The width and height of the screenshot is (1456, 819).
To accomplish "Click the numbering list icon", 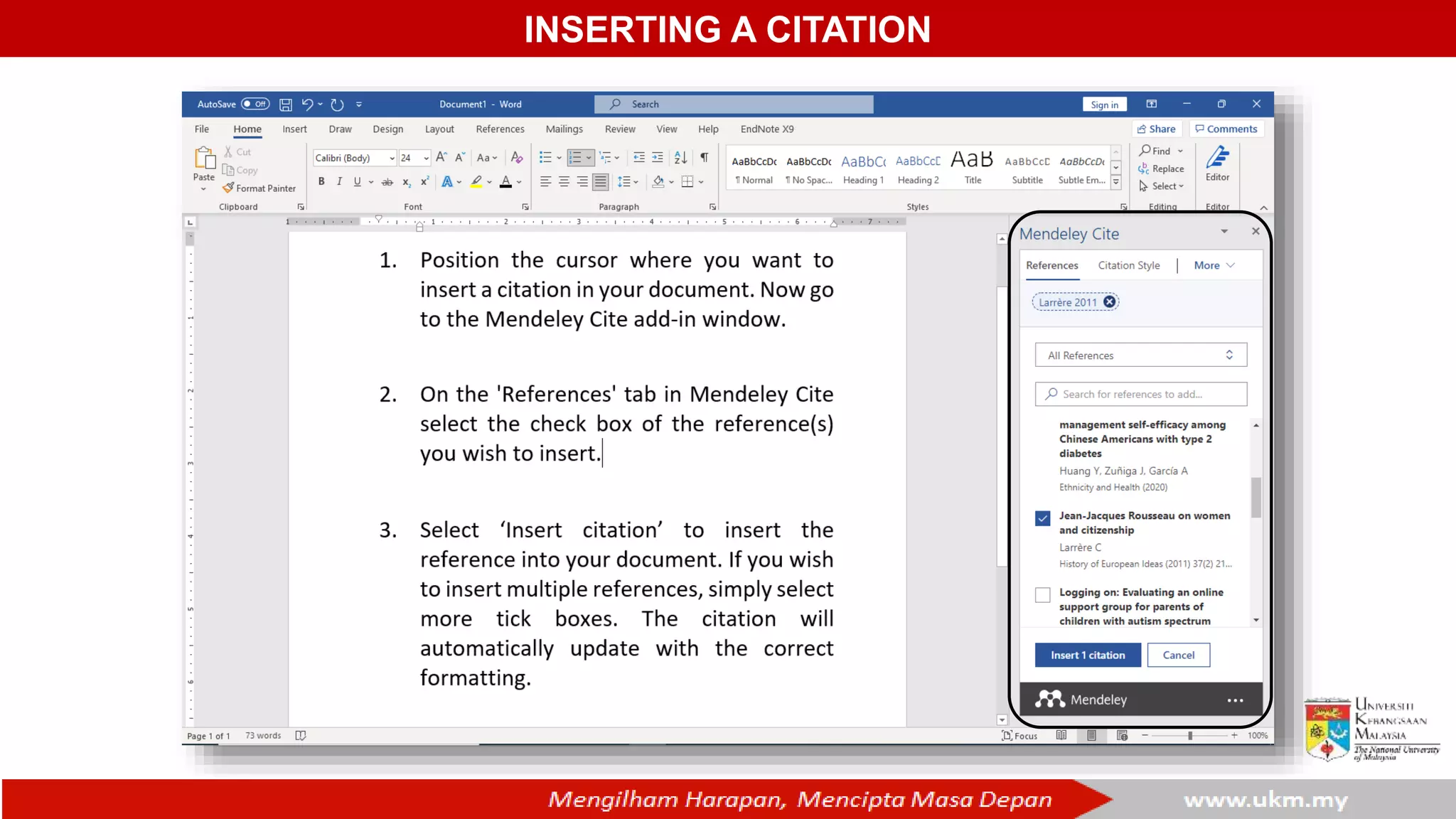I will pos(575,158).
